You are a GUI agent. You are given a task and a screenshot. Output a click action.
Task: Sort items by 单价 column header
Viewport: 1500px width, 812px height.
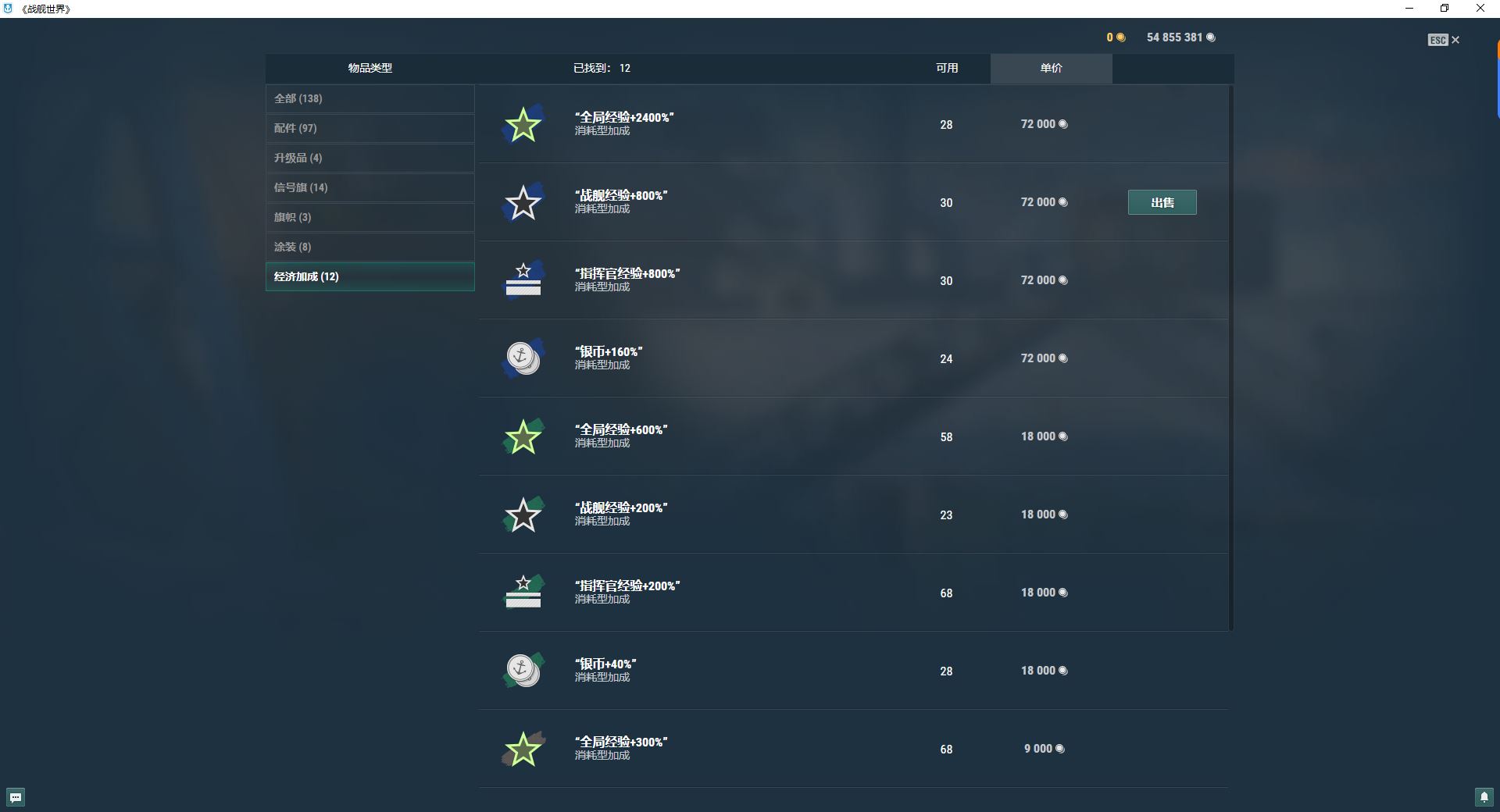pos(1051,69)
